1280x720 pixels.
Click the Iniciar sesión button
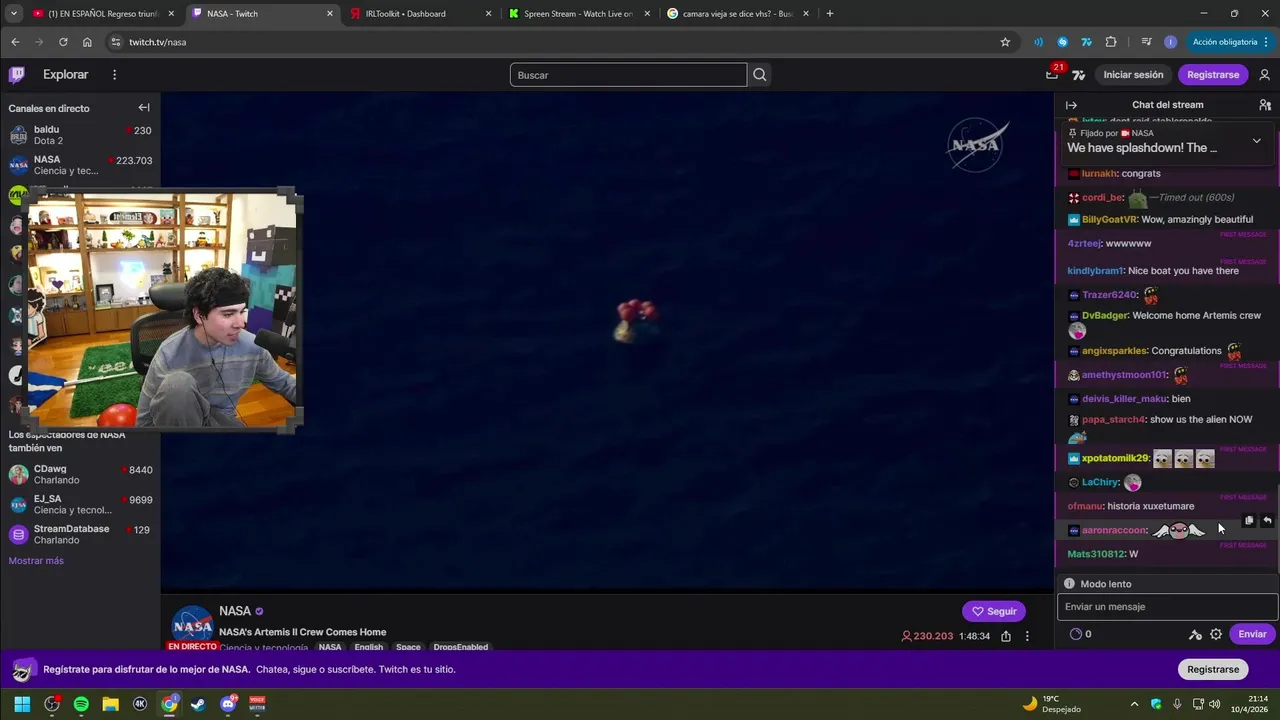1133,75
